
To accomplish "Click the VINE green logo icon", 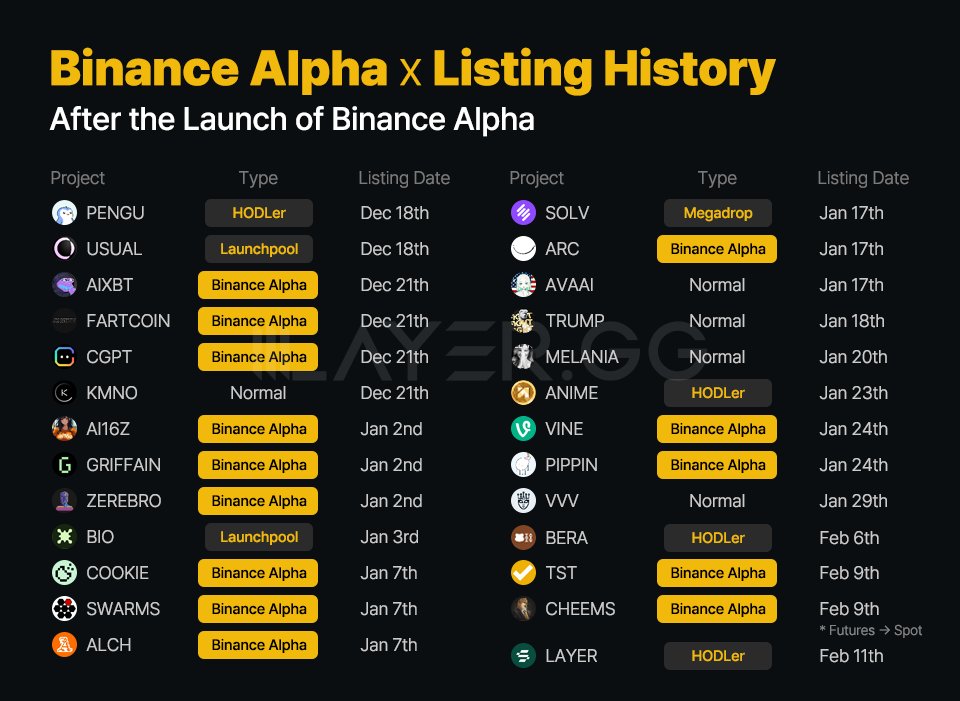I will [523, 429].
